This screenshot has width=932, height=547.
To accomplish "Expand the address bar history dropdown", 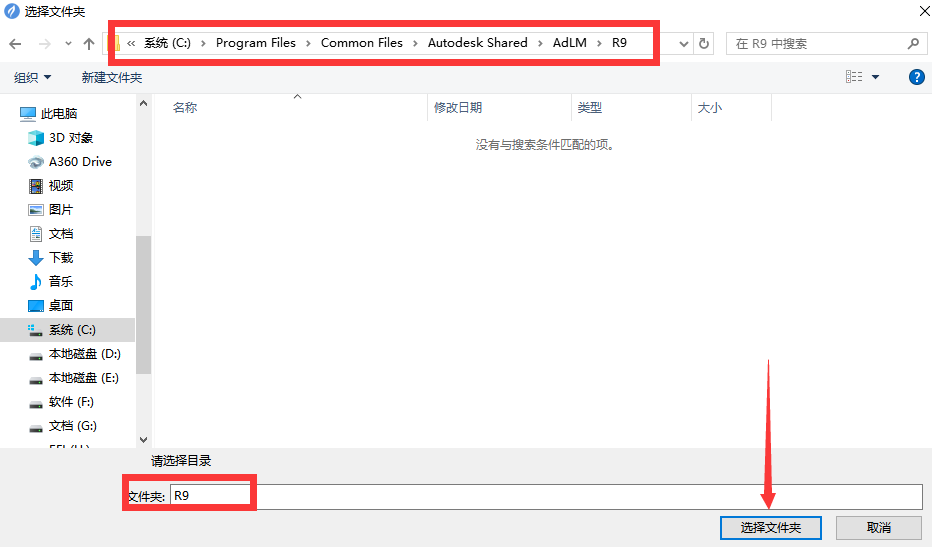I will pyautogui.click(x=684, y=44).
